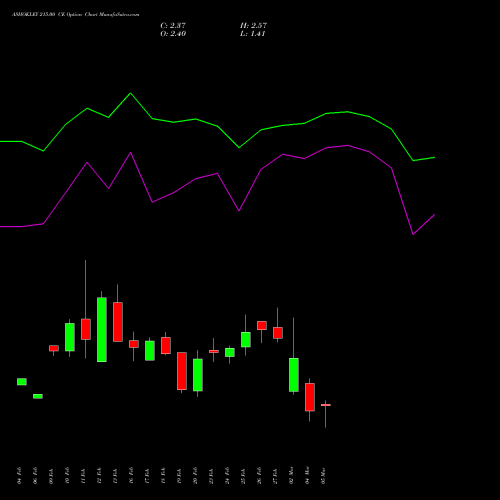Click the 20 Feb date label
The height and width of the screenshot is (500, 500).
(x=195, y=476)
